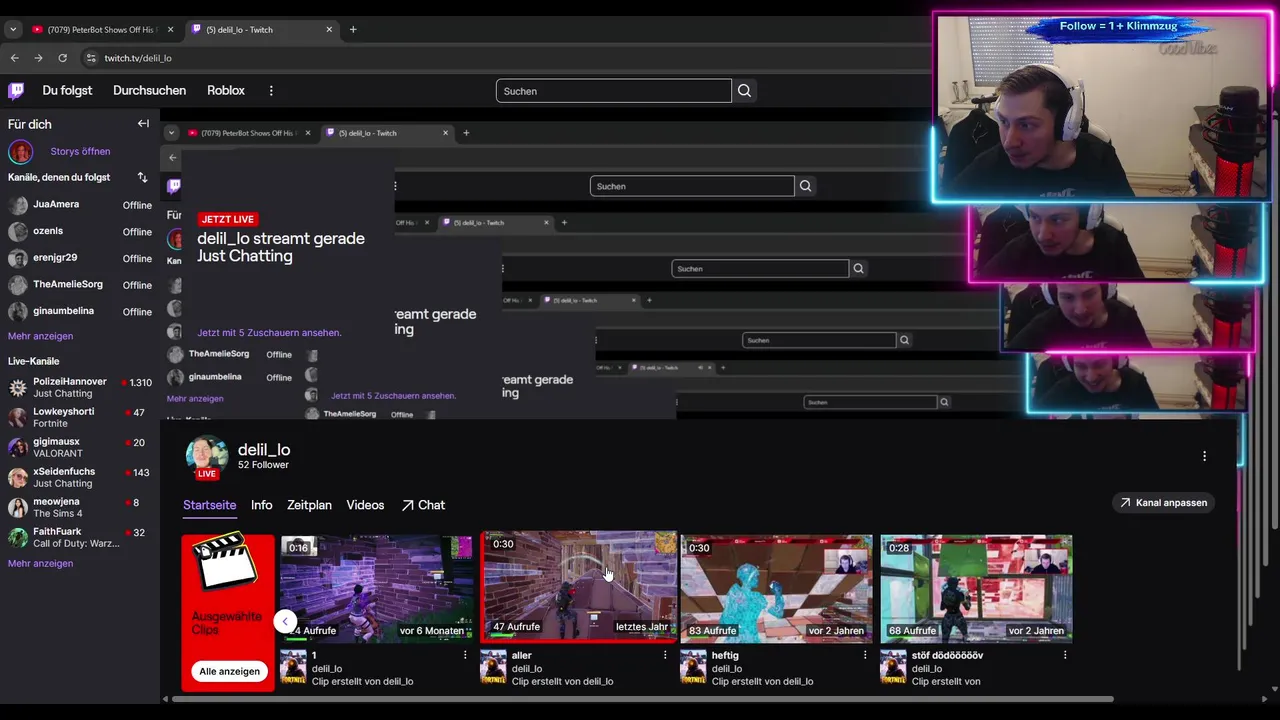The height and width of the screenshot is (720, 1280).
Task: Close the delil_lo Twitch tab
Action: [330, 30]
